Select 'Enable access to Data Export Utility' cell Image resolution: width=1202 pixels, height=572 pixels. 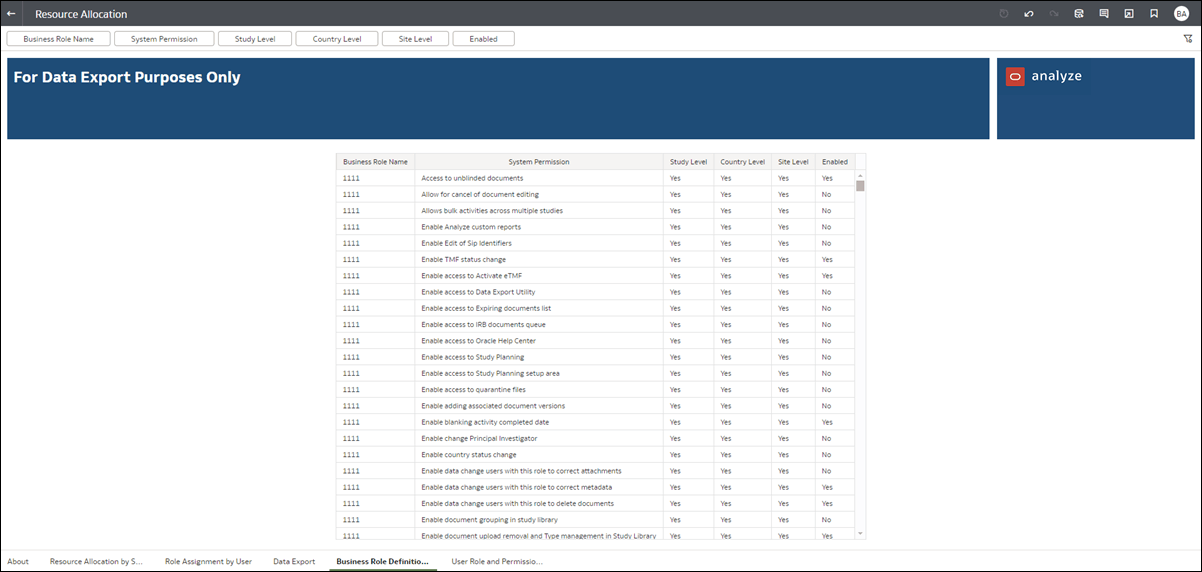pyautogui.click(x=539, y=292)
